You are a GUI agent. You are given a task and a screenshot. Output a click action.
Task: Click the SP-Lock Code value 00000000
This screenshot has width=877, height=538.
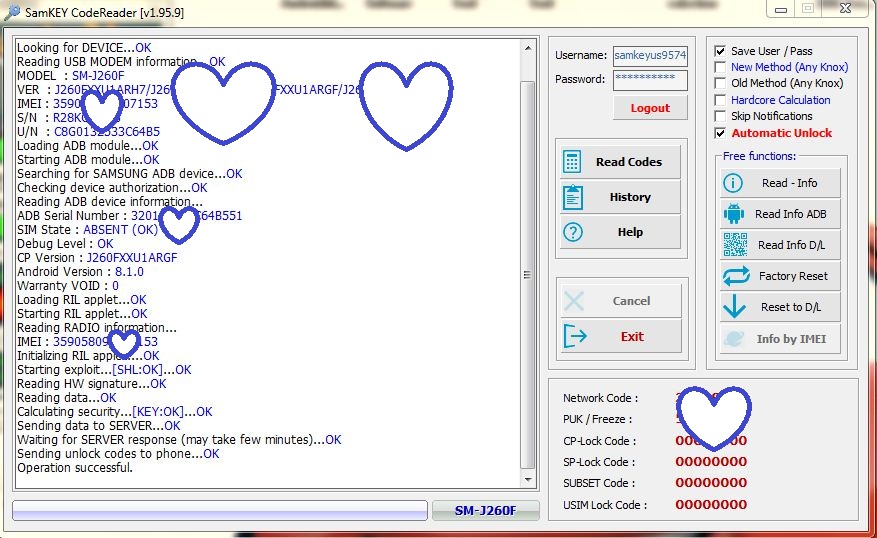[711, 461]
